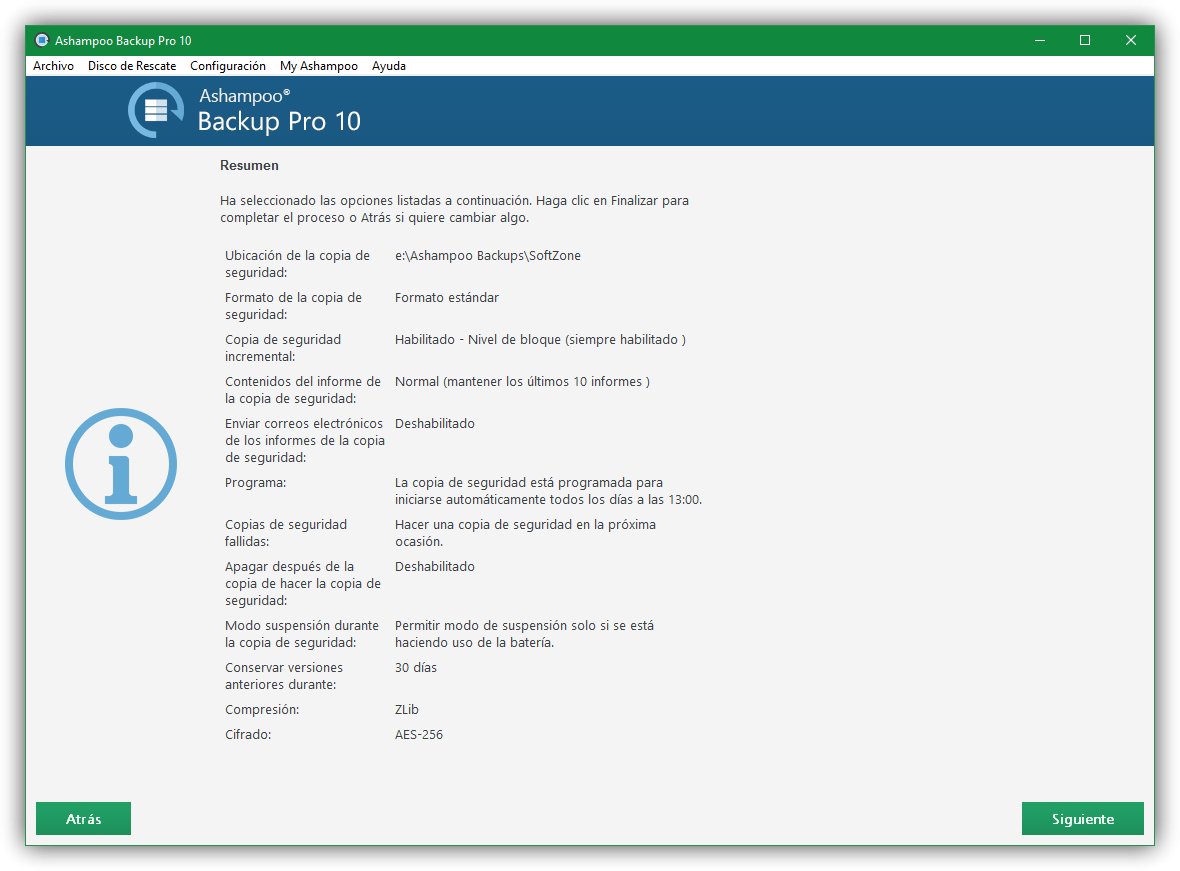Viewport: 1180px width, 871px height.
Task: Click 'Normal (mantener los últimos 10 informes)' text
Action: point(522,382)
